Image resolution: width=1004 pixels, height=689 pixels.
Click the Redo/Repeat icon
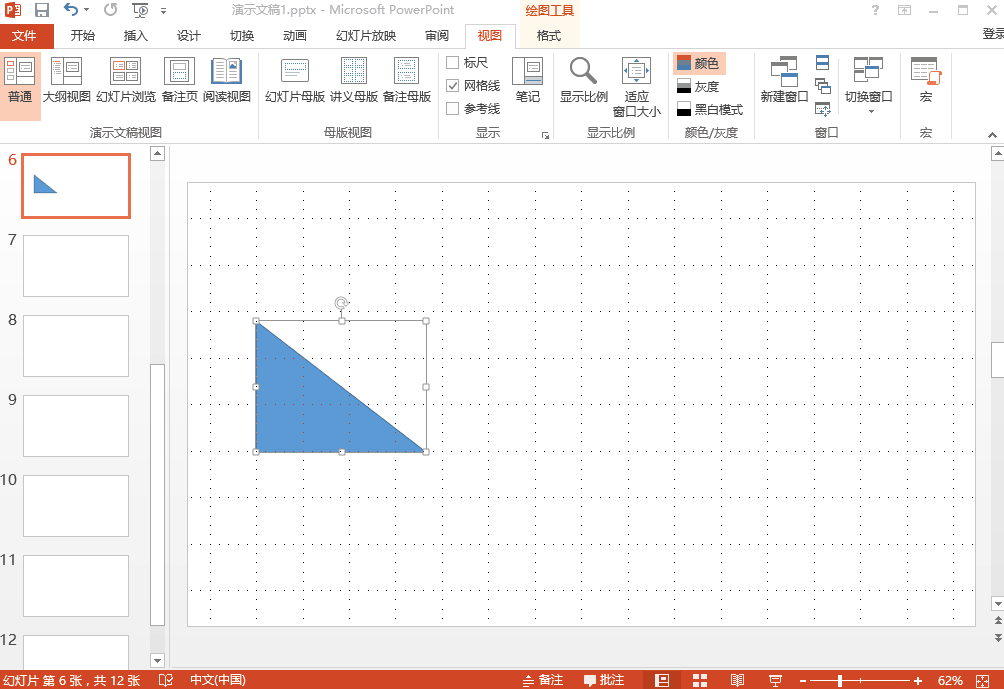click(111, 10)
